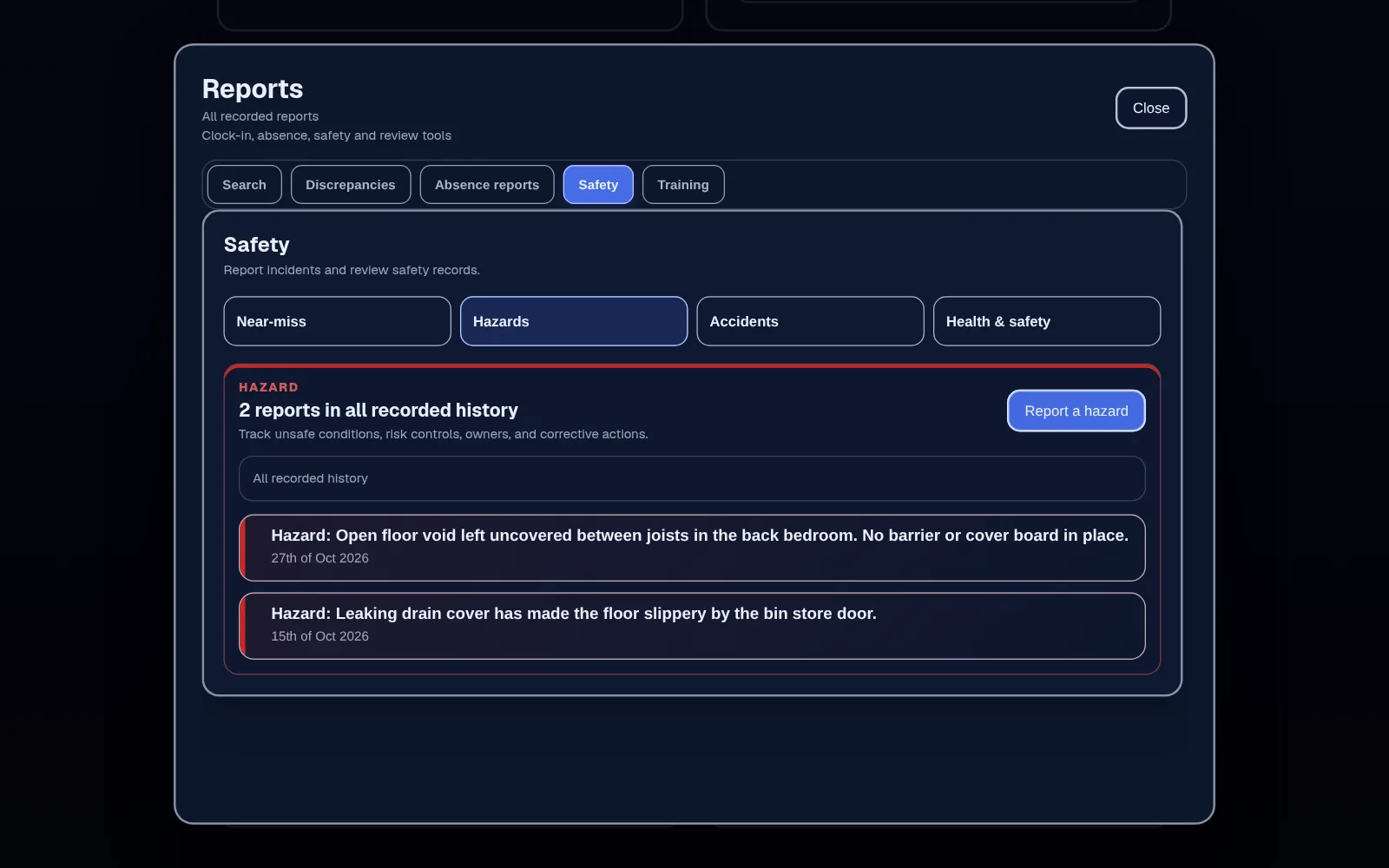
Task: Click the red HAZARD label
Action: [x=268, y=387]
